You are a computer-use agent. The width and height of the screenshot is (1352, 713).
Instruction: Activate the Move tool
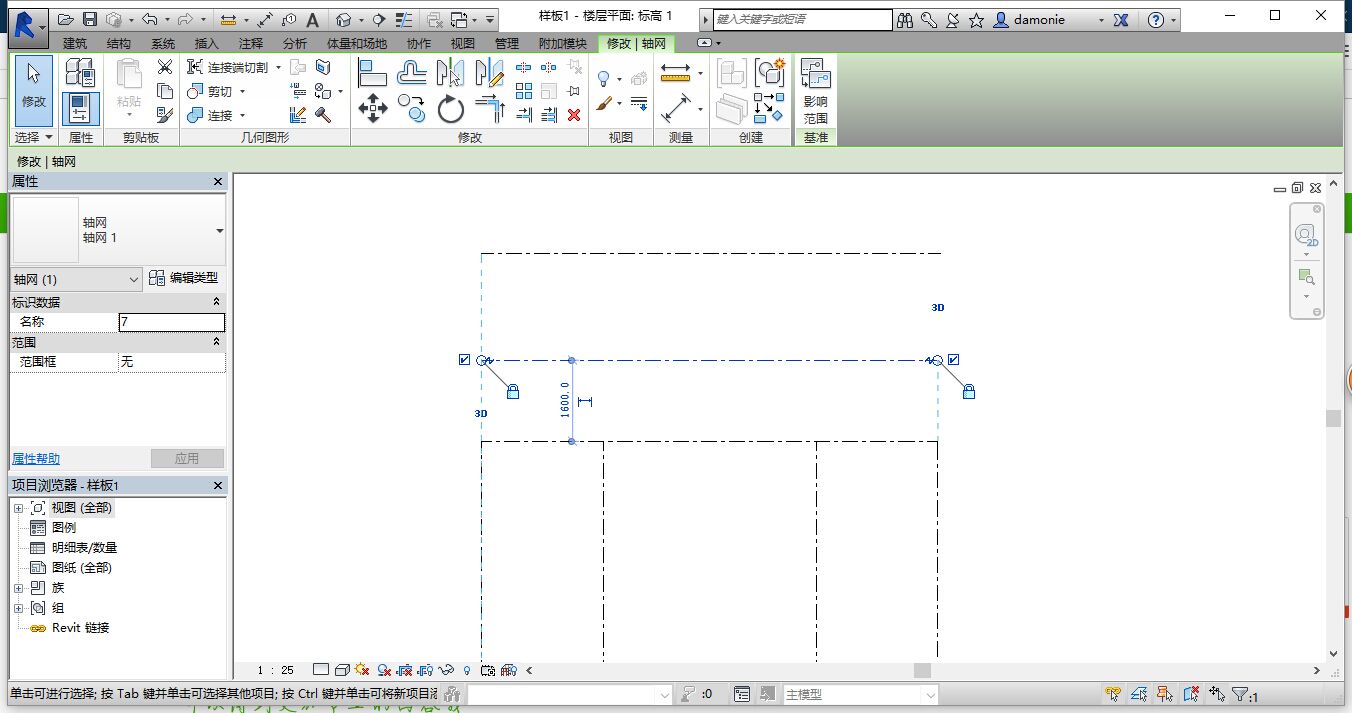click(x=373, y=108)
